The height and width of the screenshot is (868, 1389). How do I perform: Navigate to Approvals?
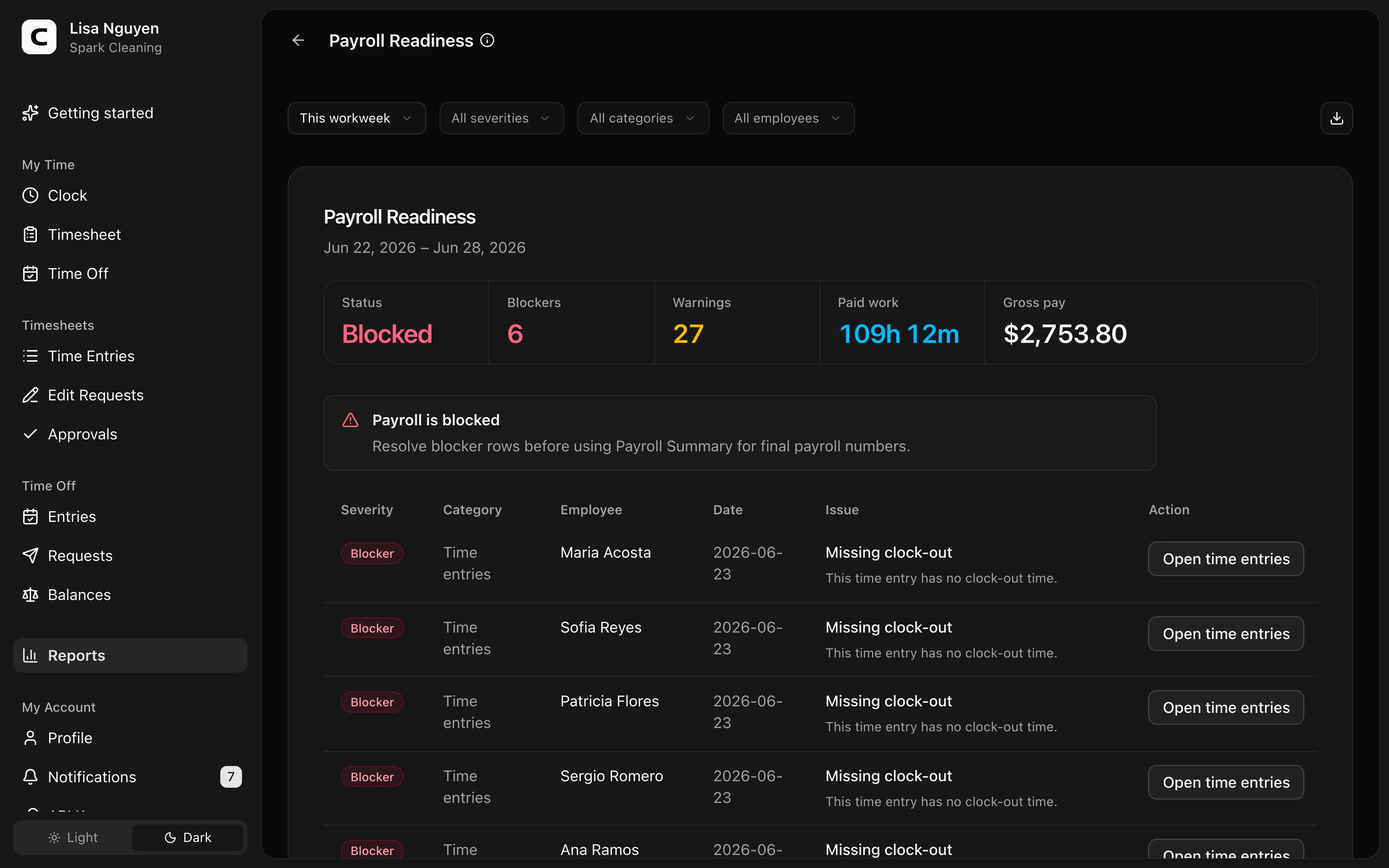(130, 434)
